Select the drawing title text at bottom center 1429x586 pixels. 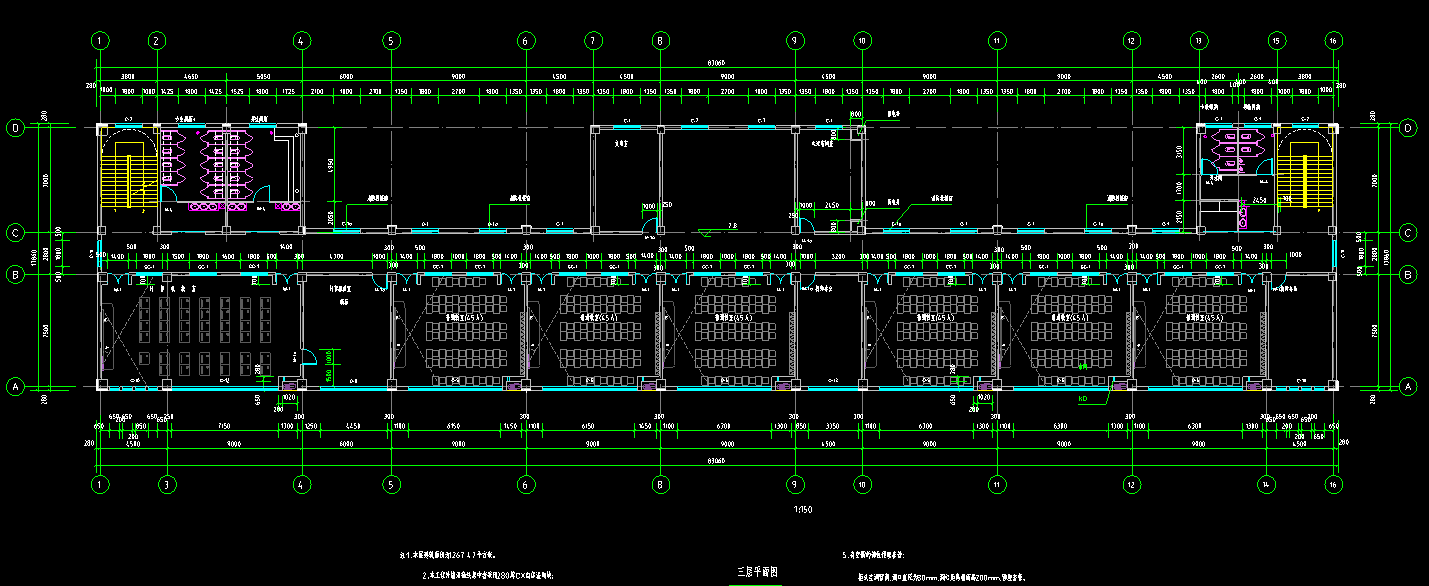pos(757,573)
